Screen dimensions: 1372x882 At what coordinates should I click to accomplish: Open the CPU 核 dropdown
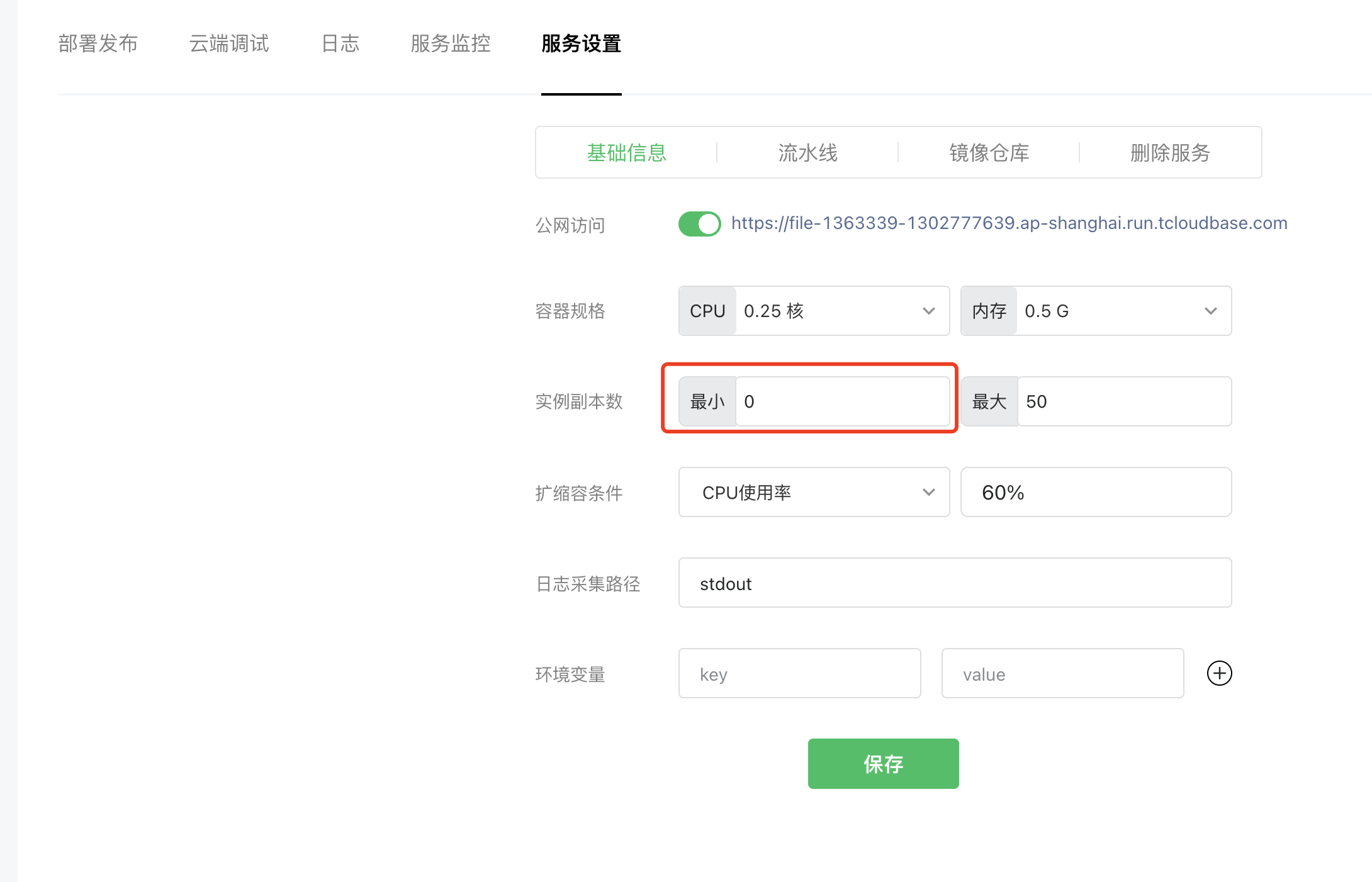[x=841, y=311]
